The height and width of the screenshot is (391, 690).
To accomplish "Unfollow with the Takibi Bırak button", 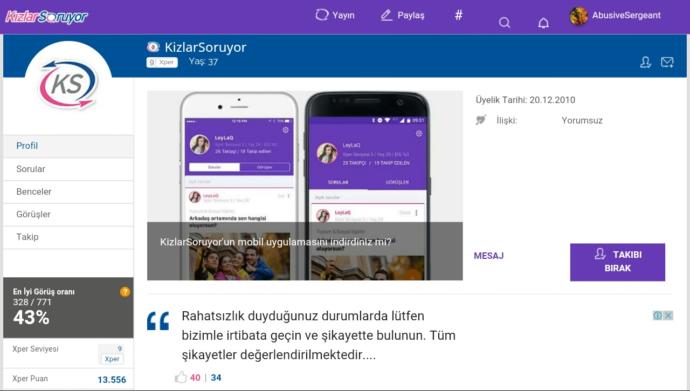I will (x=617, y=262).
